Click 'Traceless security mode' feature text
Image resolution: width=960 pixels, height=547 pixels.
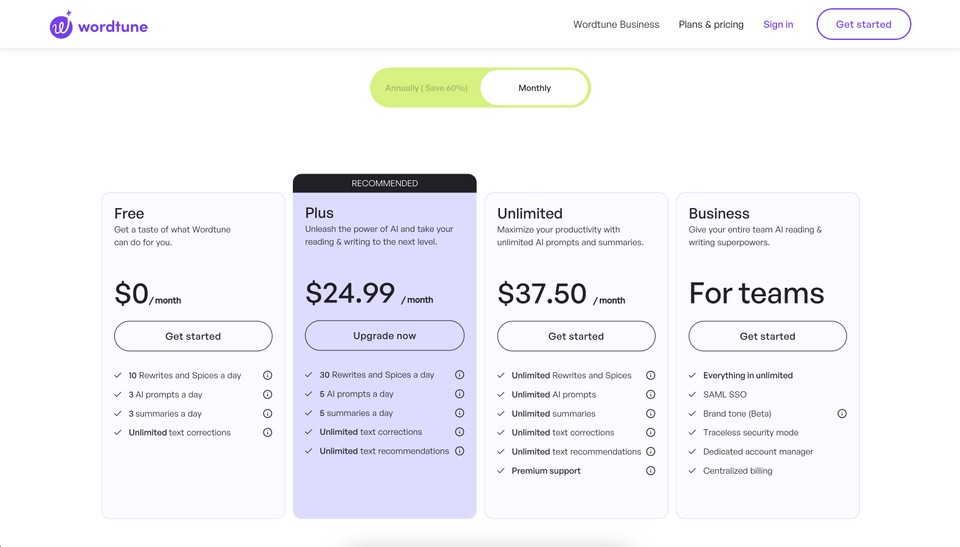(751, 432)
